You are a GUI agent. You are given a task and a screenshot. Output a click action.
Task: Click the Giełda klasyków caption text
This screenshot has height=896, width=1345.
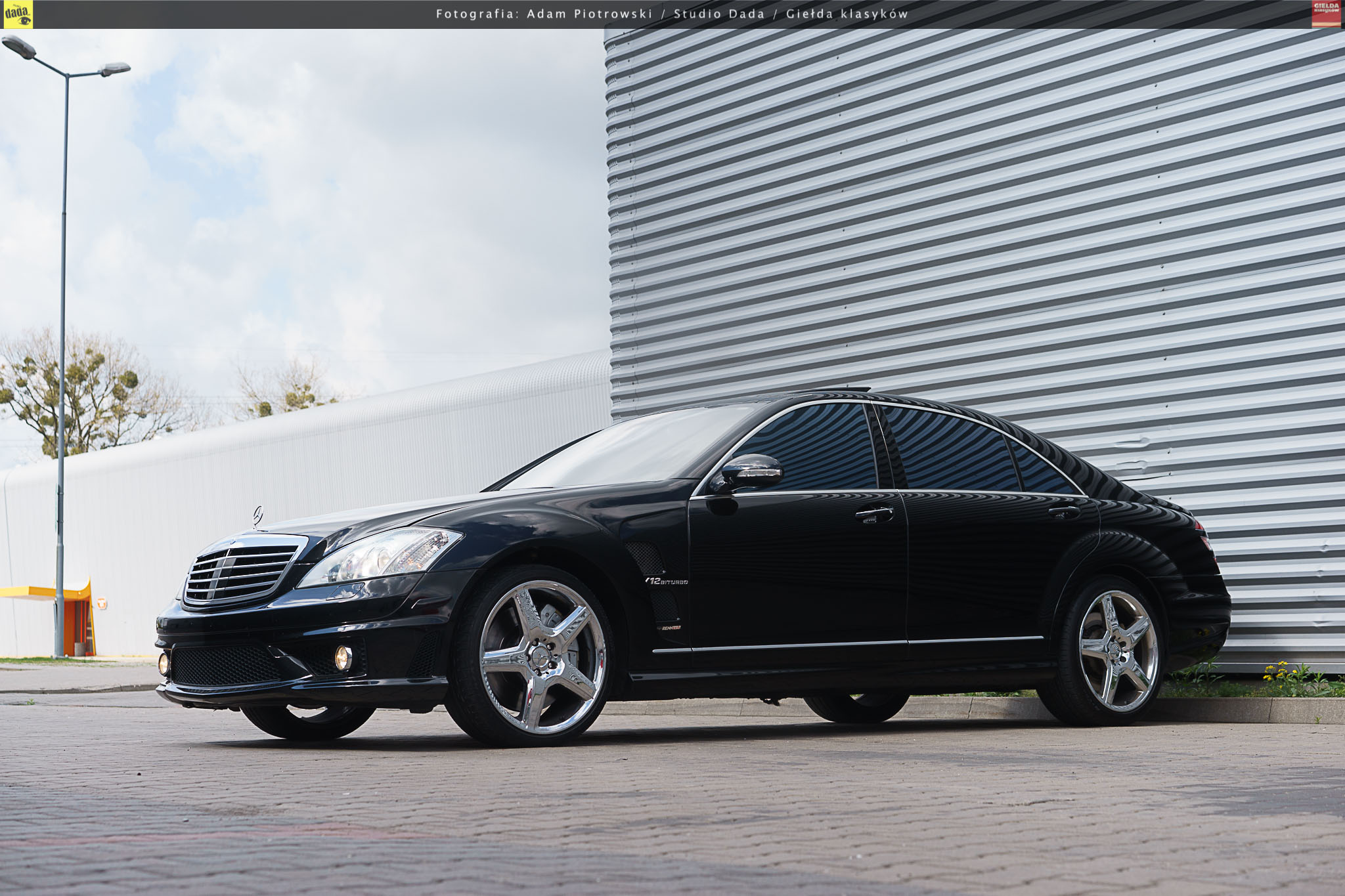(847, 14)
